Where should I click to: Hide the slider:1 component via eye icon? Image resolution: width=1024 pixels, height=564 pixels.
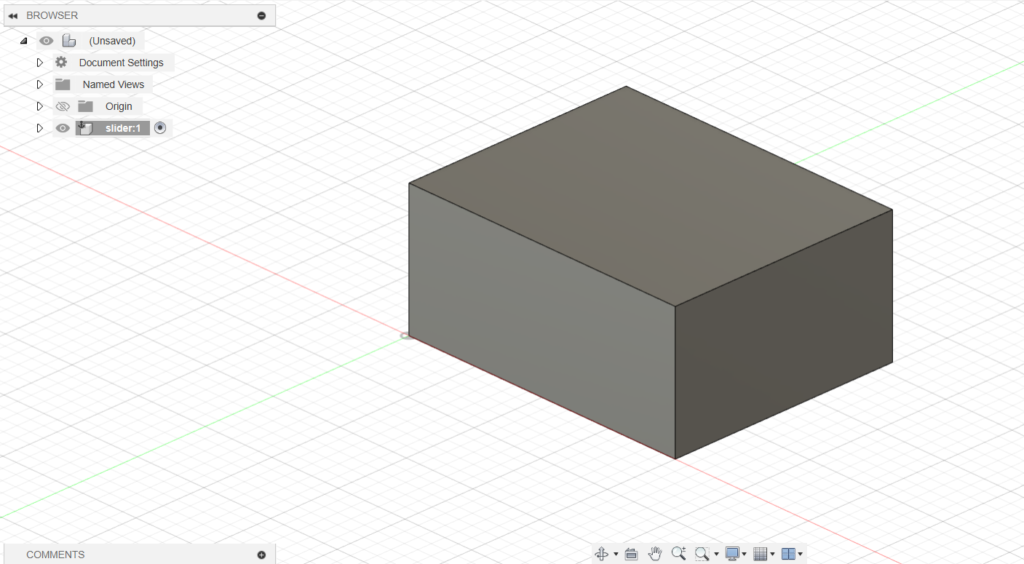pyautogui.click(x=62, y=128)
